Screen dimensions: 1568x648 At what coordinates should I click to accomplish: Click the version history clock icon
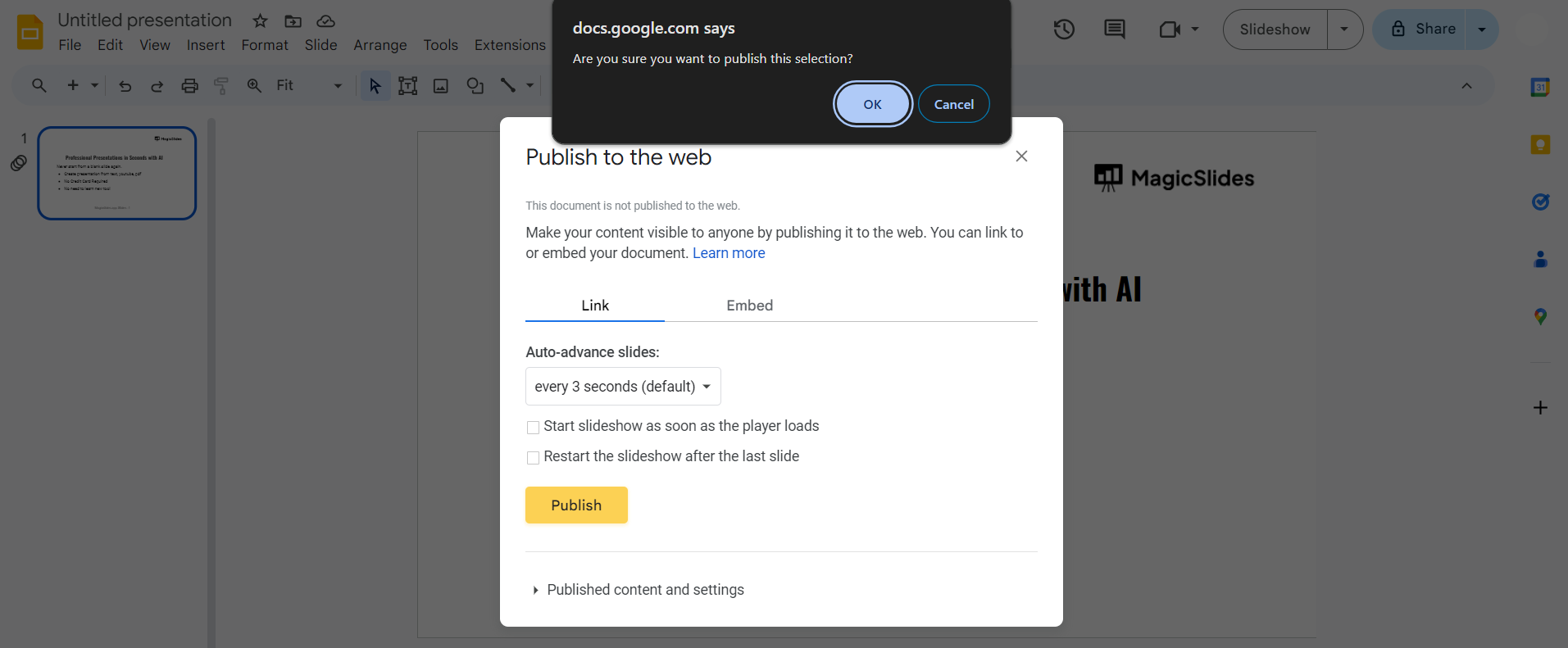click(x=1064, y=29)
